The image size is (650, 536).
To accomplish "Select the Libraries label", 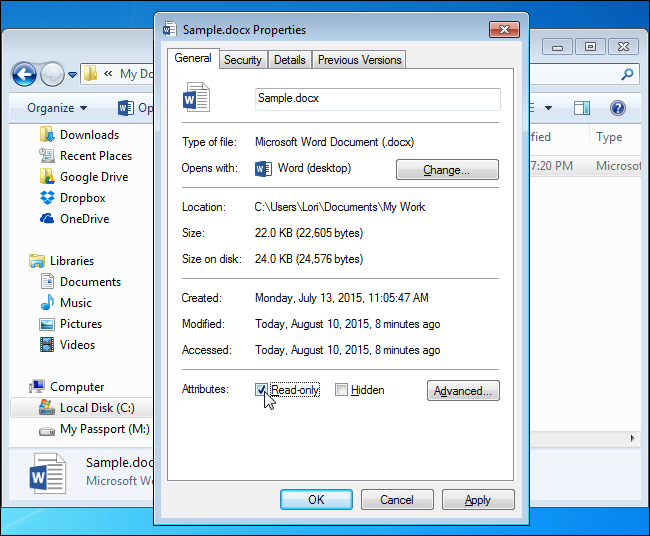I will [x=72, y=261].
